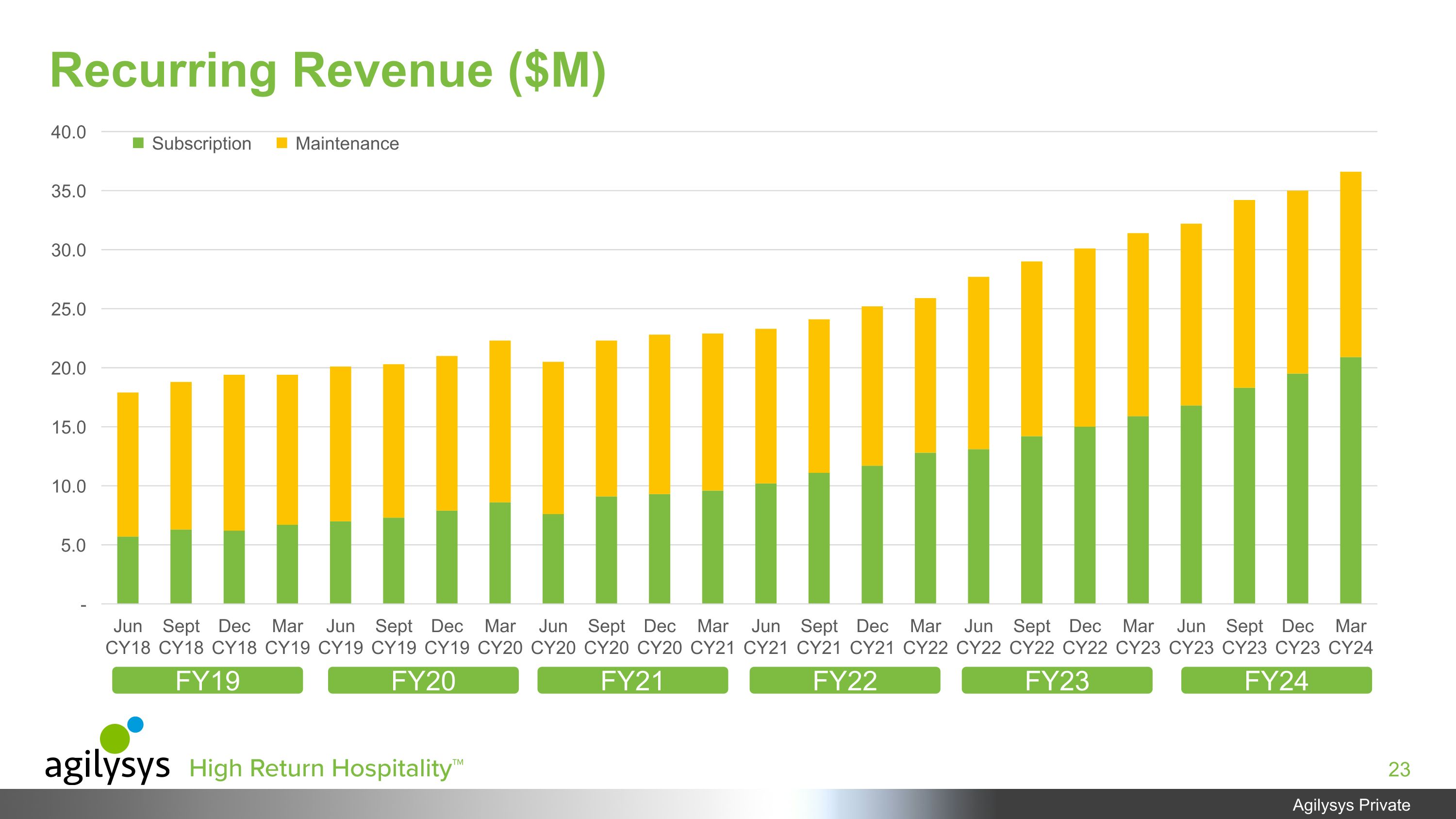Select the Jun CY18 yellow maintenance bar
The image size is (1456, 819).
[128, 465]
